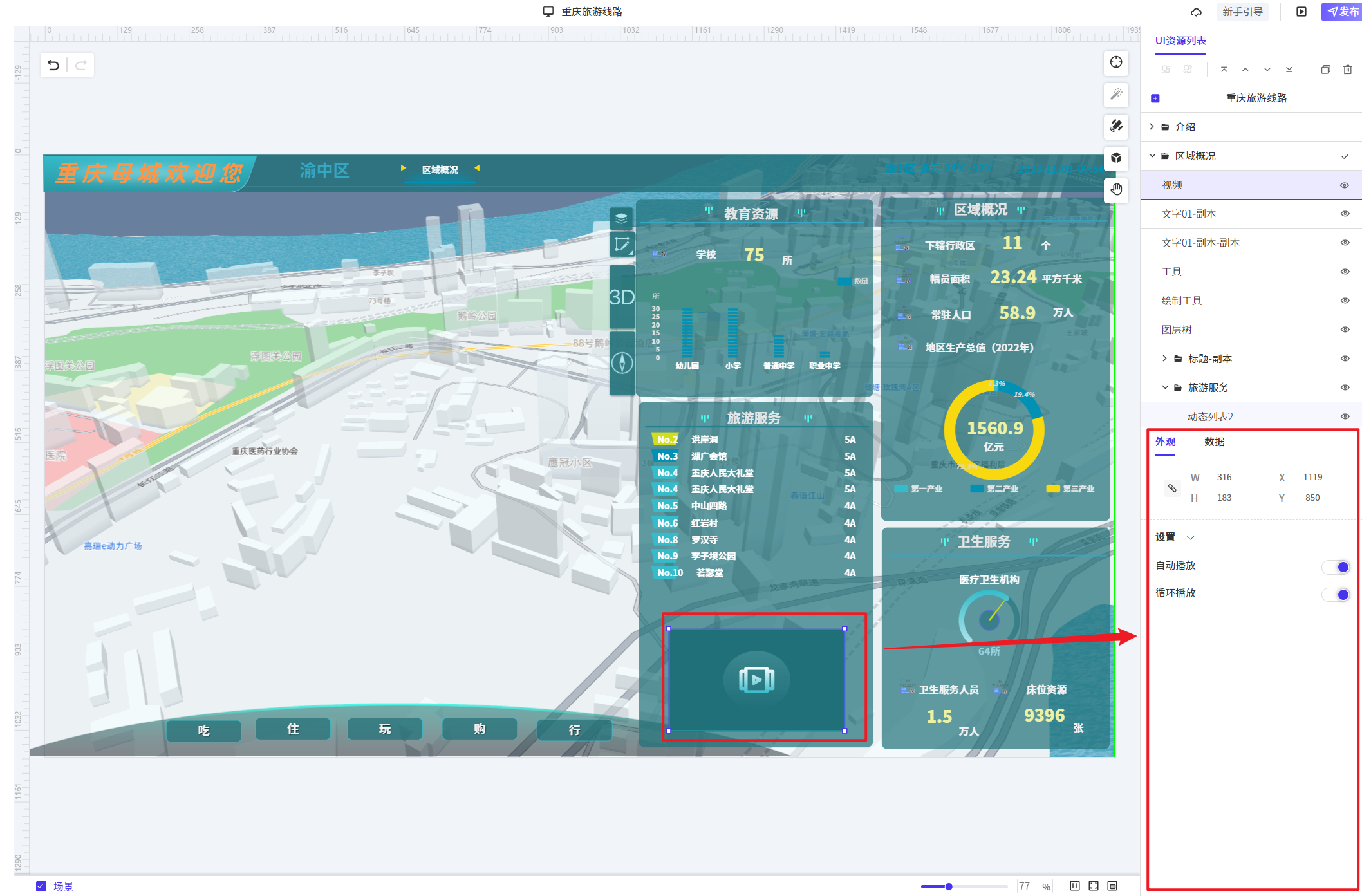This screenshot has width=1362, height=896.
Task: Toggle the 场景 checkbox
Action: coord(41,886)
